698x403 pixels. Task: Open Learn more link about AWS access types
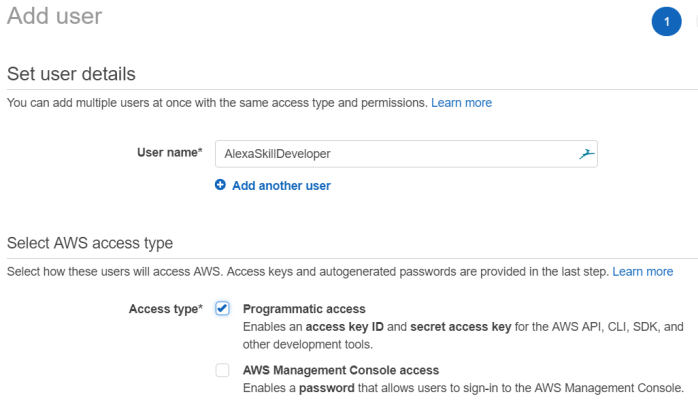642,272
